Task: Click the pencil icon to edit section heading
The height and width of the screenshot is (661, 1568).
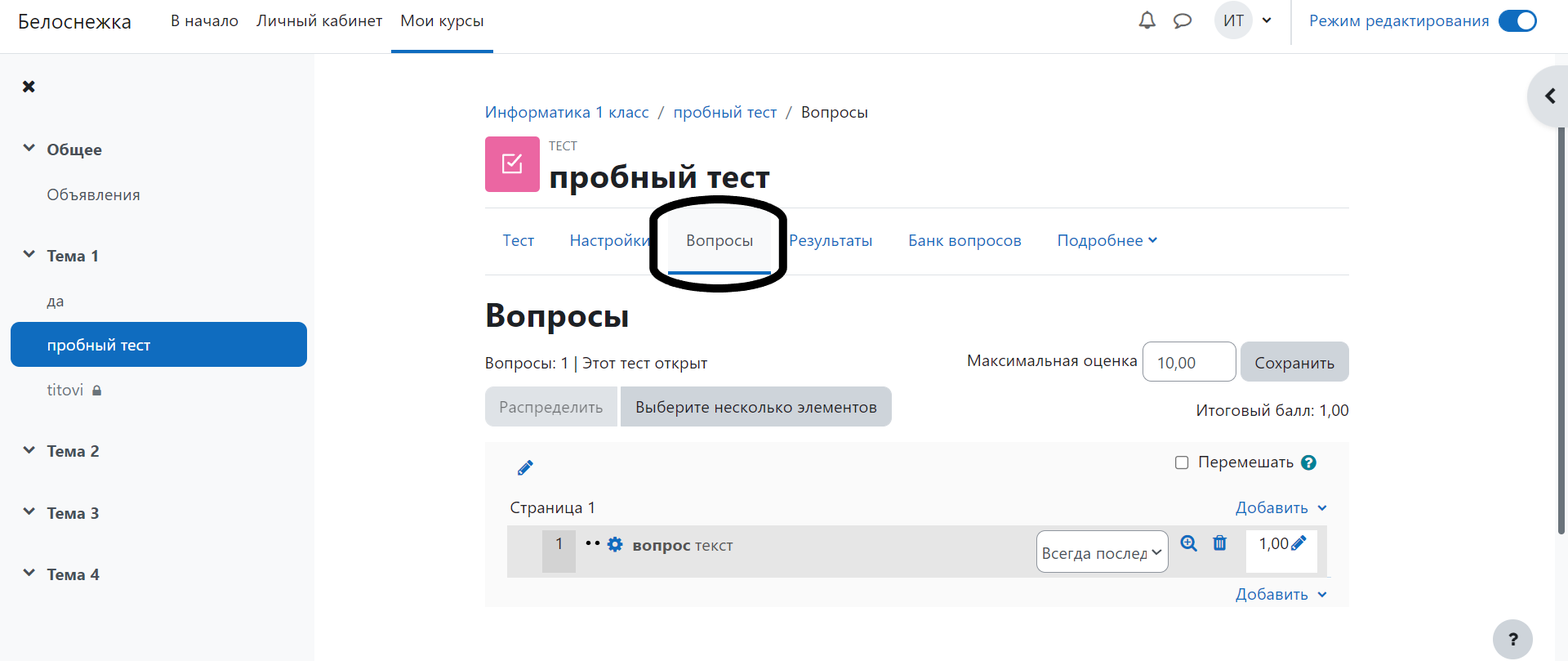Action: coord(525,467)
